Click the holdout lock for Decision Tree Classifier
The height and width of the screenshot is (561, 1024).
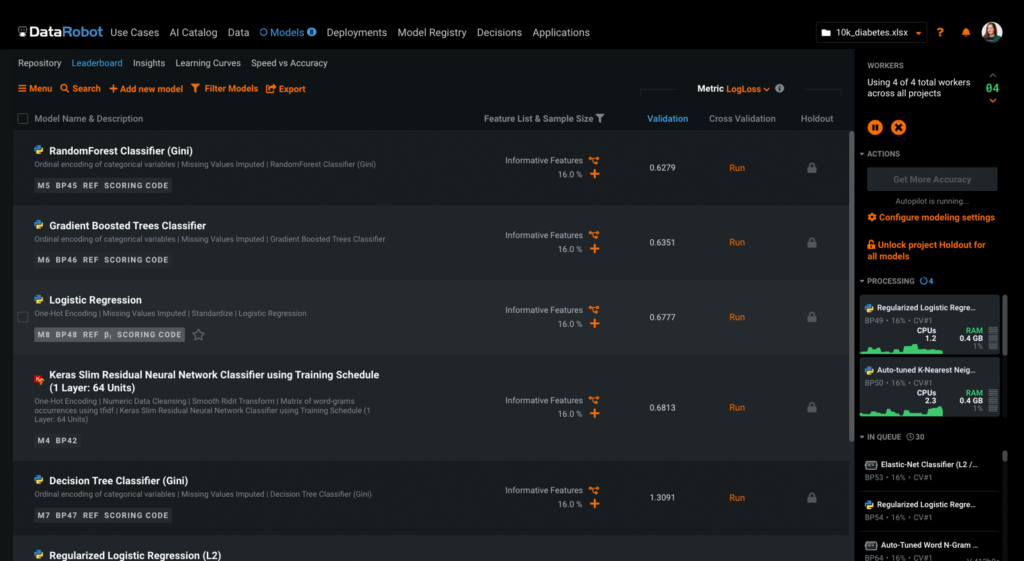click(812, 498)
